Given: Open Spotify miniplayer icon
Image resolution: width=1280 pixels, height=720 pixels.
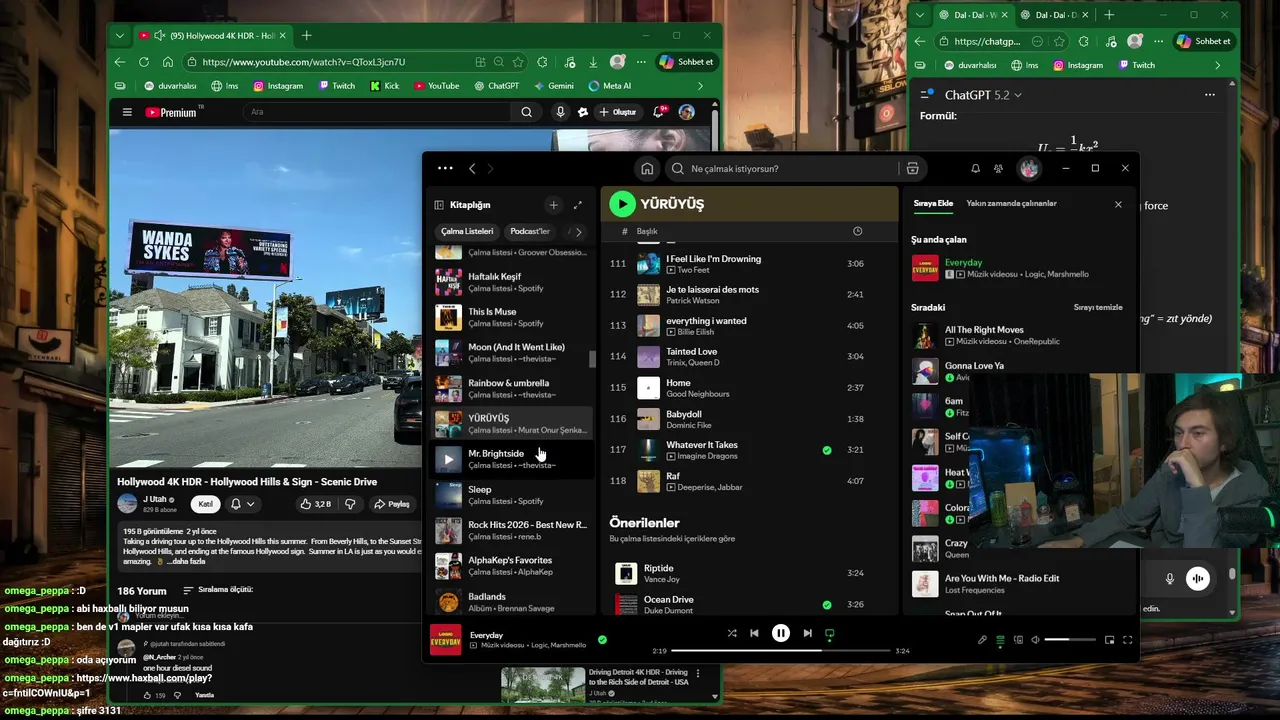Looking at the screenshot, I should click(1109, 640).
